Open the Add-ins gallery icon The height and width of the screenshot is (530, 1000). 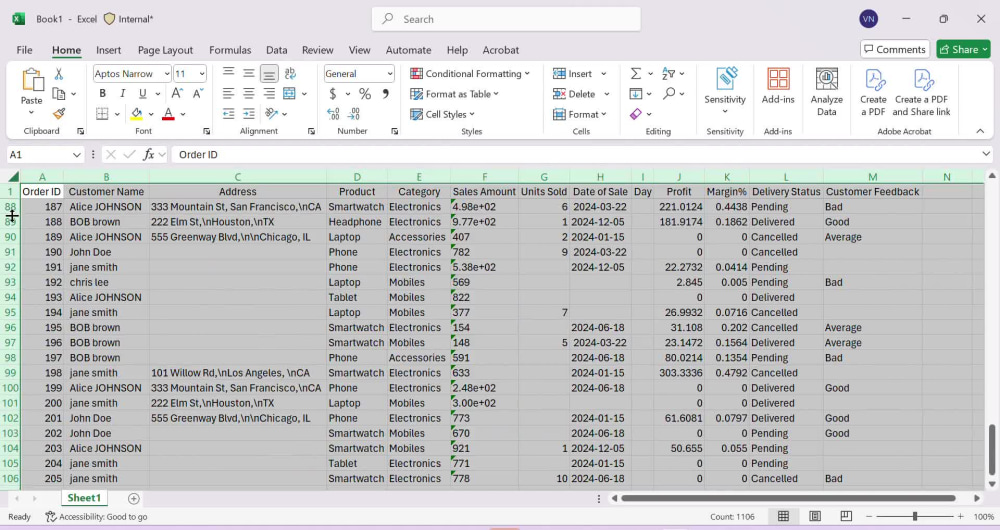[778, 85]
